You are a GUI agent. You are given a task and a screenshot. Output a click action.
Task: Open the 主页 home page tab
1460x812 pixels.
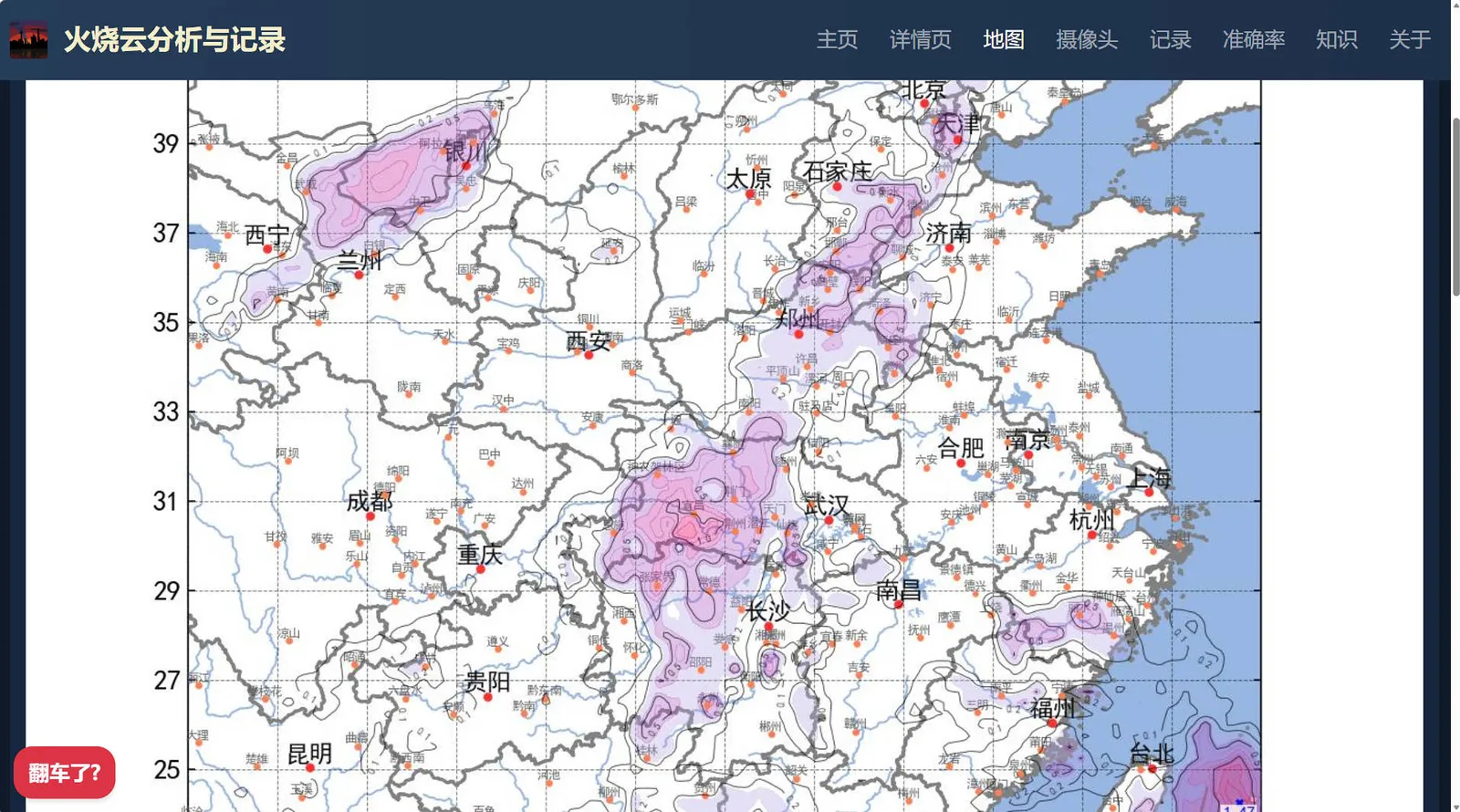click(837, 40)
